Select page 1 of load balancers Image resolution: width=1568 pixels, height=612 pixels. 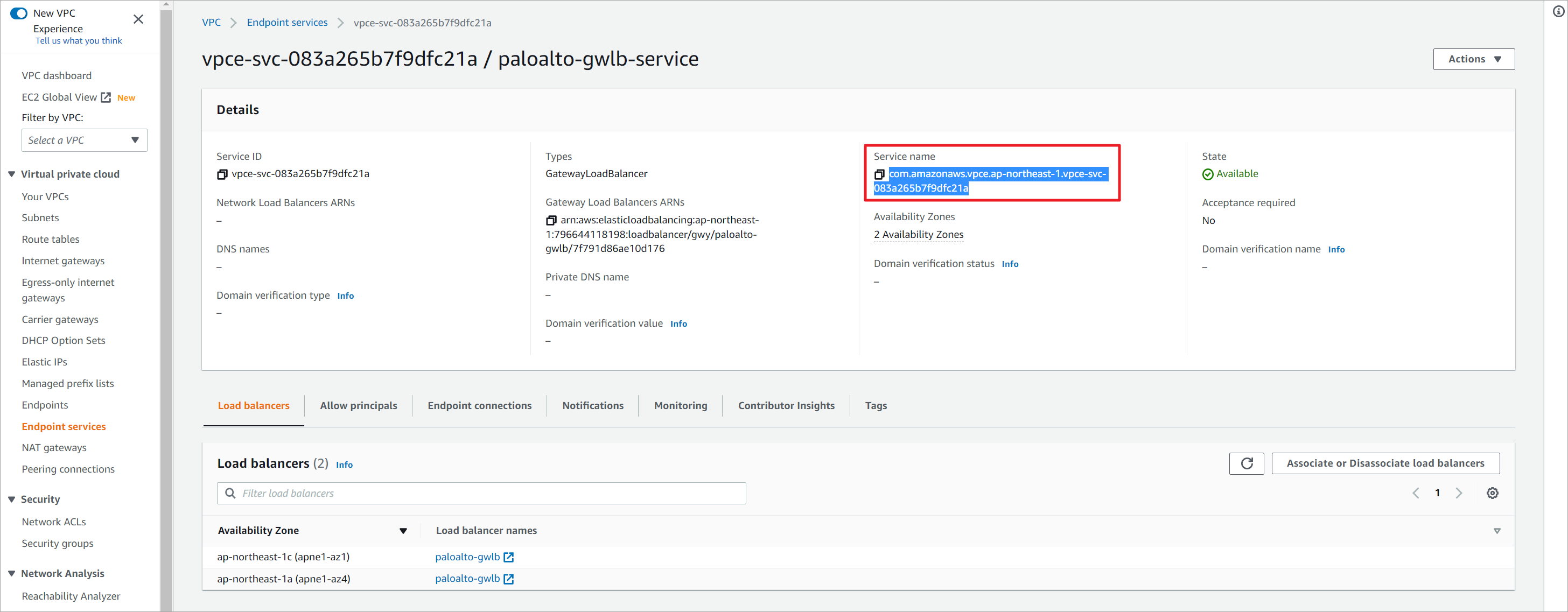1437,494
